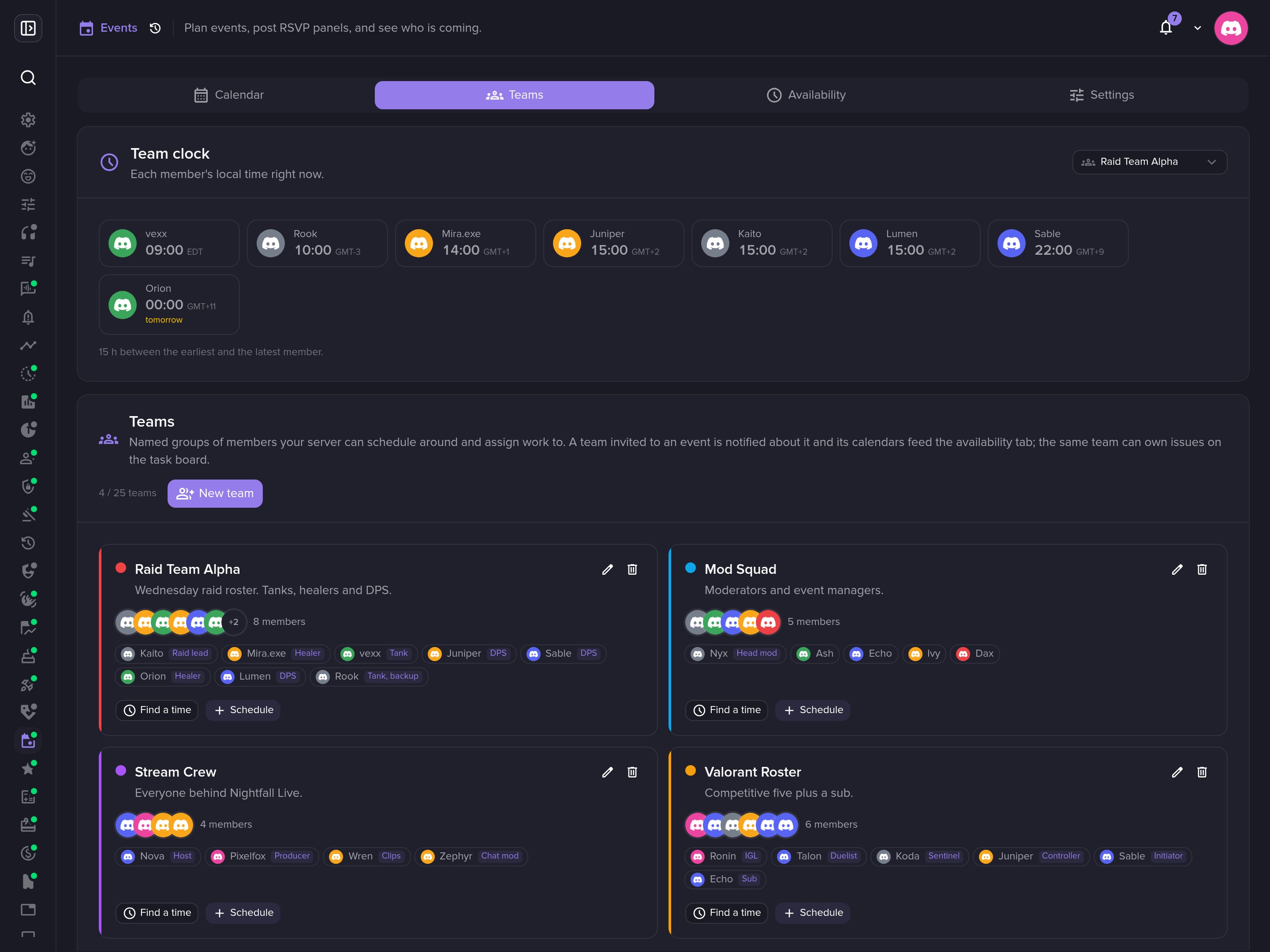This screenshot has width=1270, height=952.
Task: Click the Zephyr Chat mod member chip
Action: click(x=471, y=856)
